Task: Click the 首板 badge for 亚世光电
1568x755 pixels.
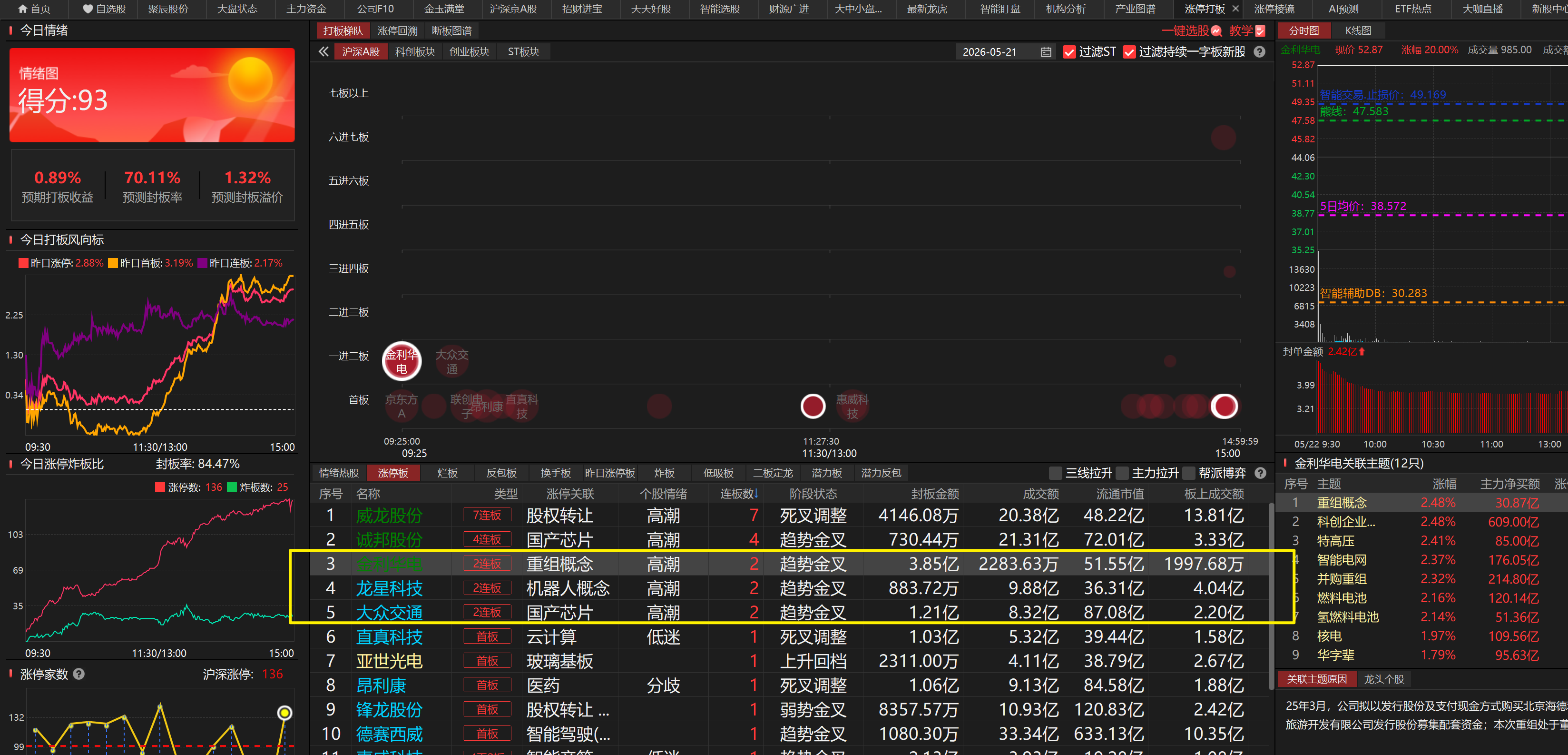Action: pyautogui.click(x=486, y=661)
